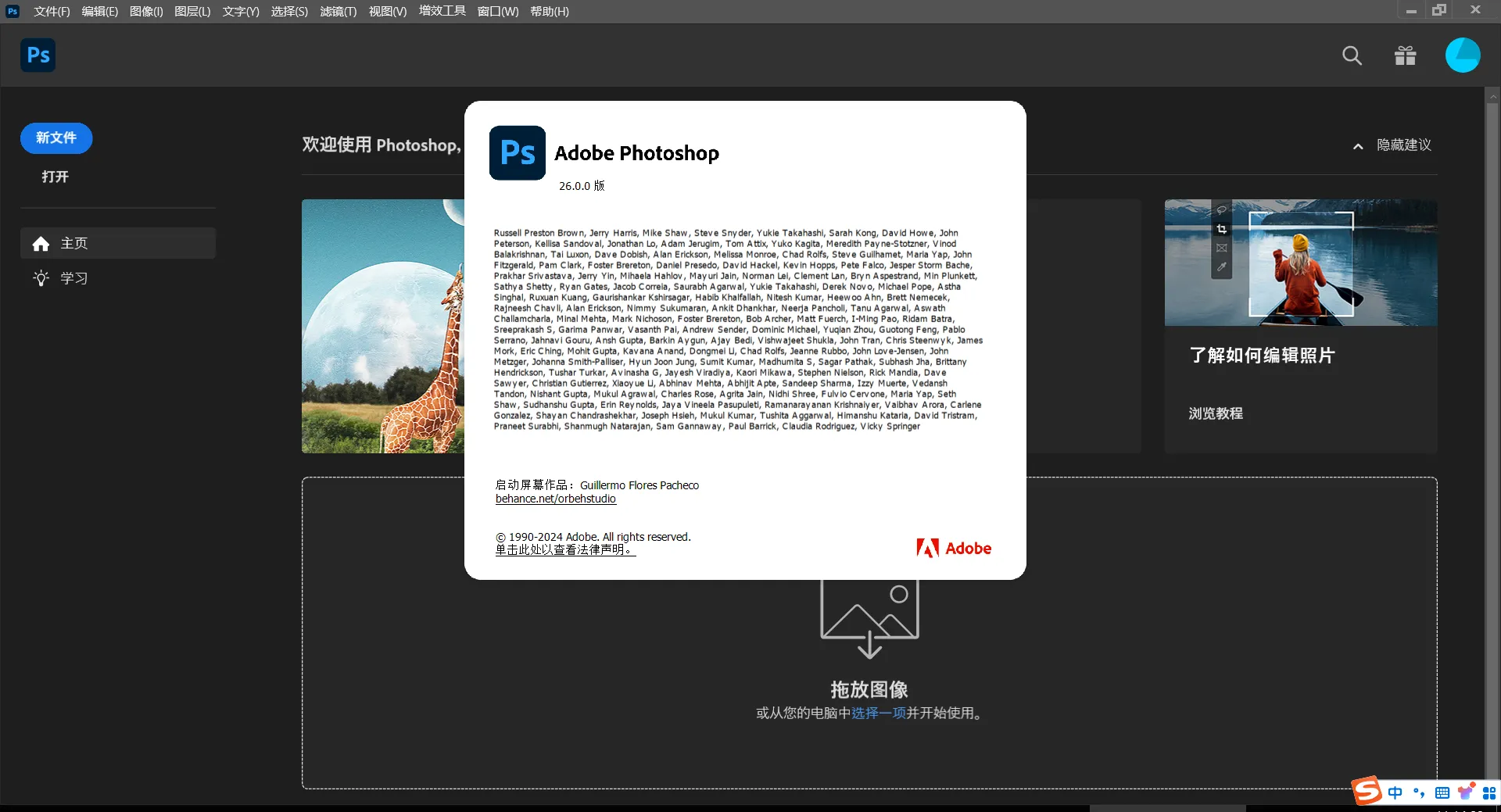Click the 新文件 button
Viewport: 1501px width, 812px height.
point(56,138)
